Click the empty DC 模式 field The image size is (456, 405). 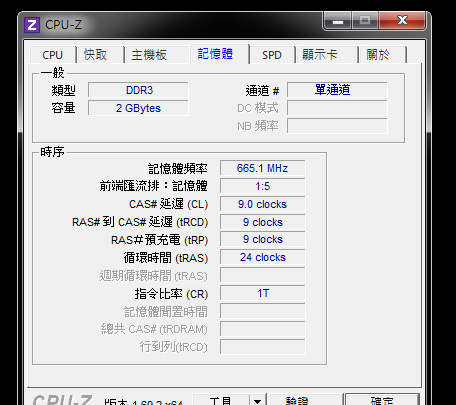337,108
